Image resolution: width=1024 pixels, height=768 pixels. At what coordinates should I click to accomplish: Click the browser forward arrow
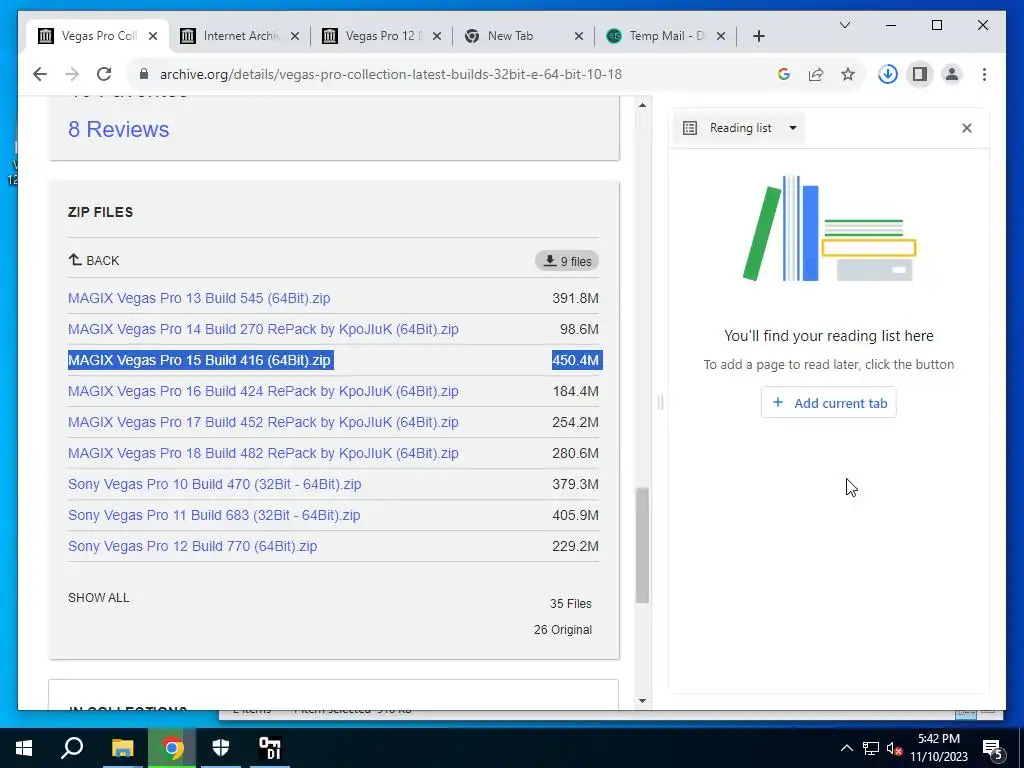[72, 74]
